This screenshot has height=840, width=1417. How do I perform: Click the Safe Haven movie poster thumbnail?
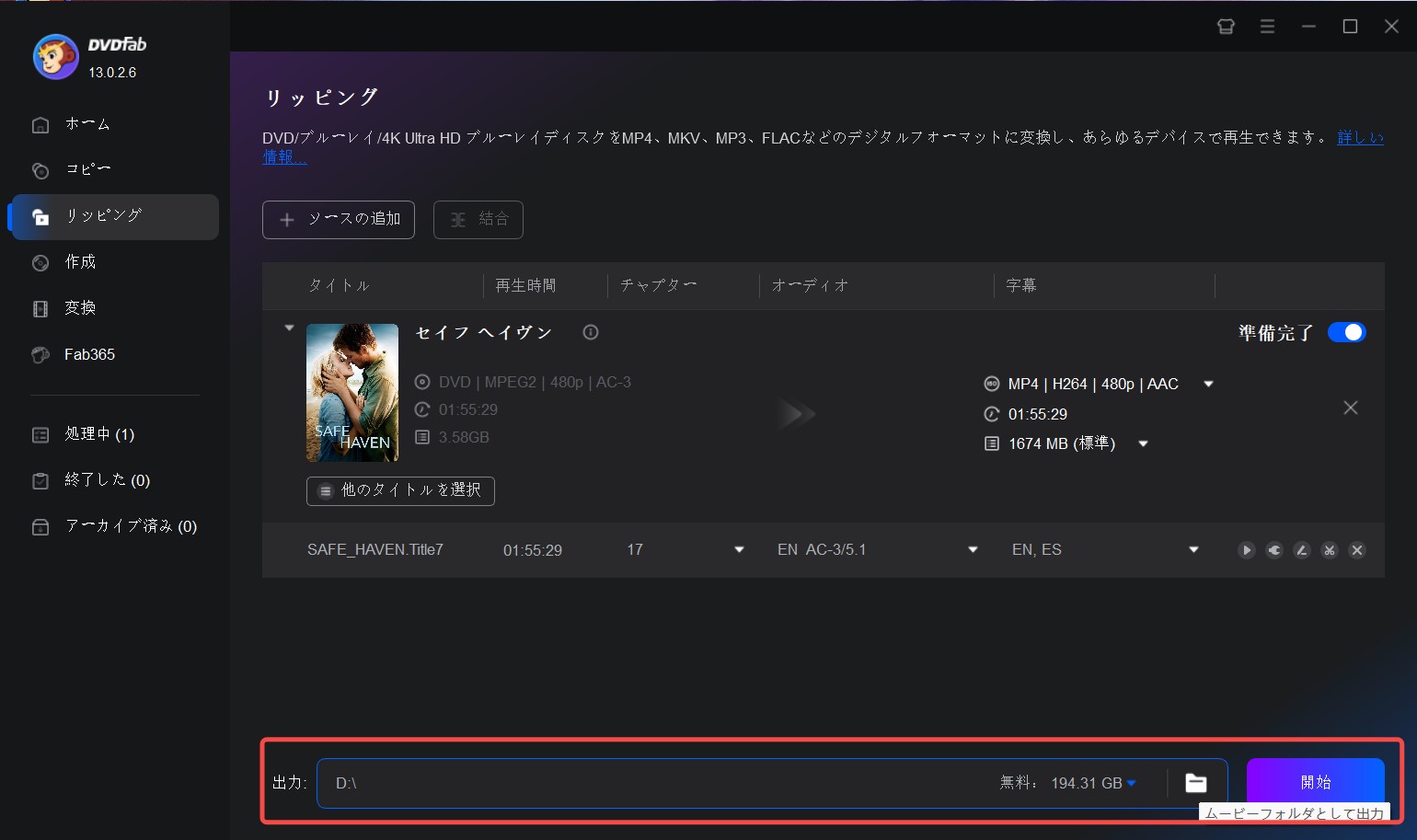click(352, 392)
